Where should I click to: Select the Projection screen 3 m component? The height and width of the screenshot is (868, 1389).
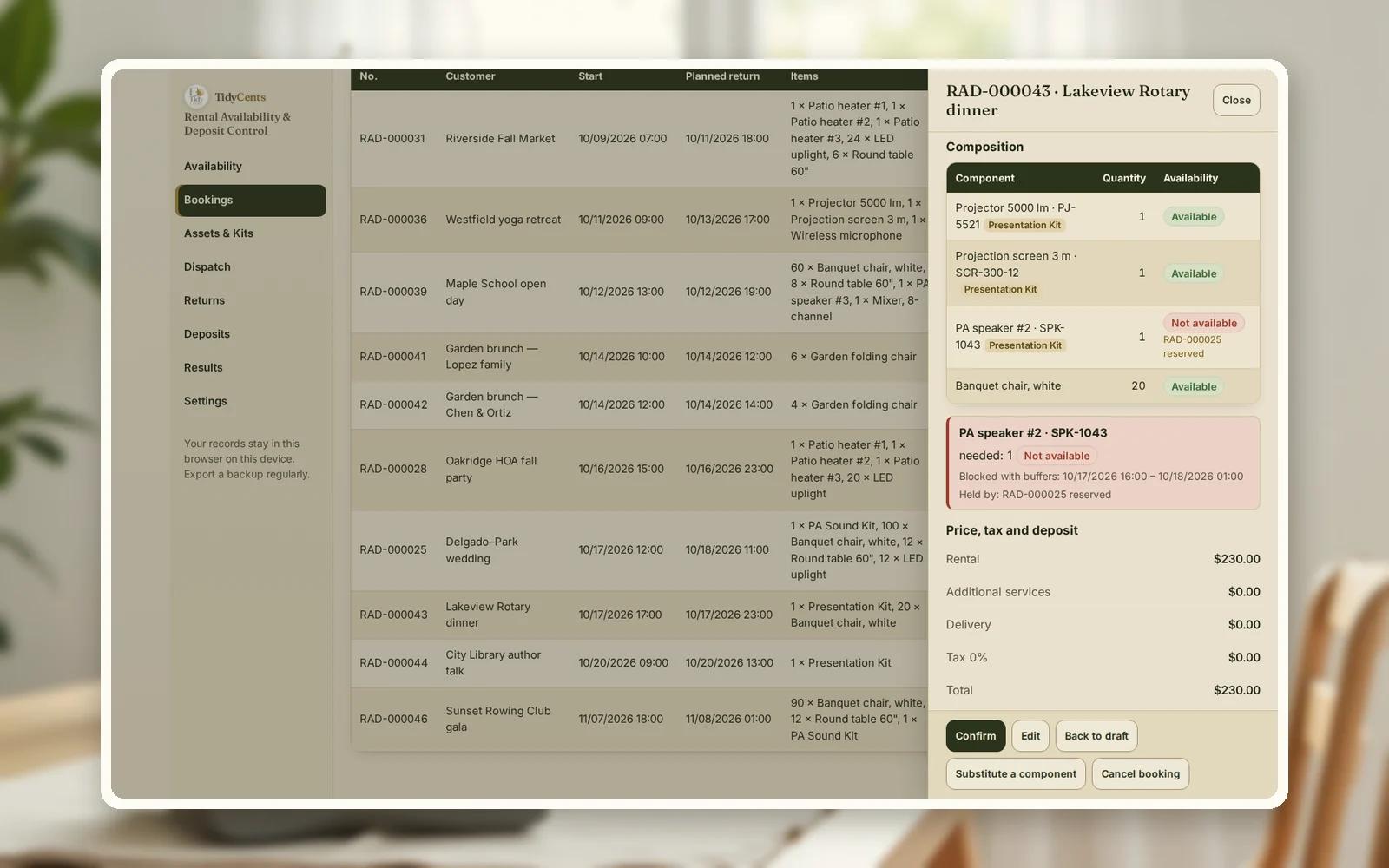click(1103, 273)
